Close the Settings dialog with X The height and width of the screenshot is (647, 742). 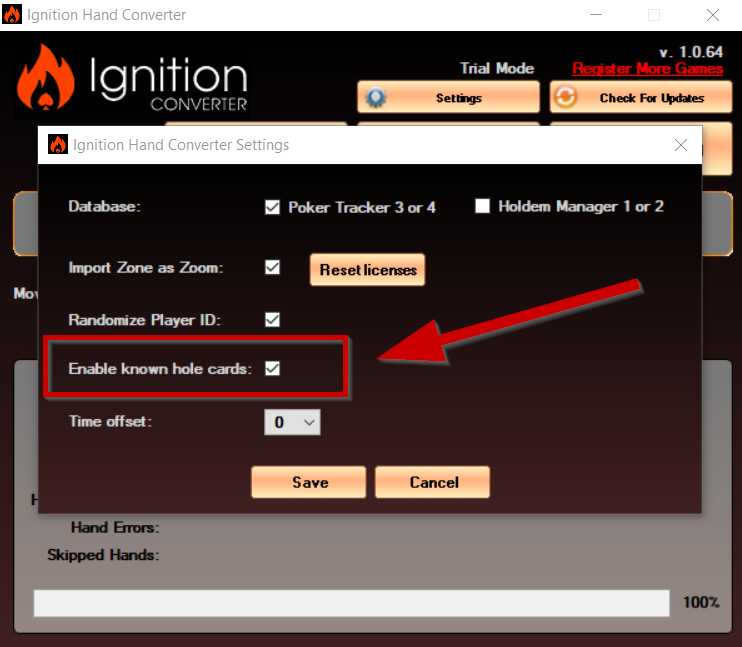[681, 145]
